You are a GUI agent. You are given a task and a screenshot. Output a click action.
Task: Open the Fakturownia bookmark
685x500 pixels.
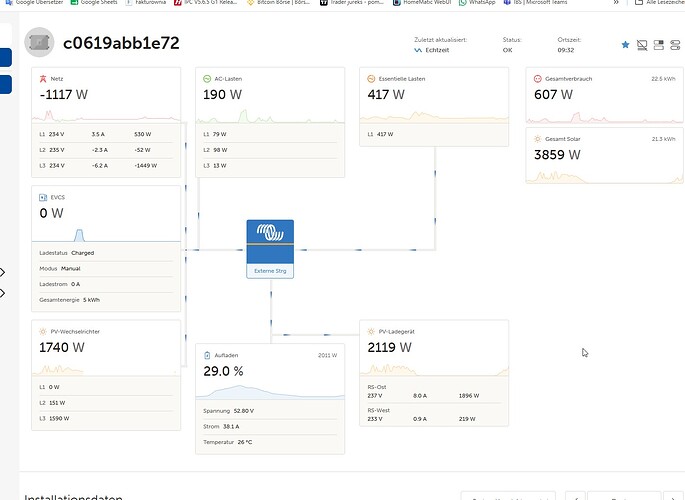pos(146,2)
